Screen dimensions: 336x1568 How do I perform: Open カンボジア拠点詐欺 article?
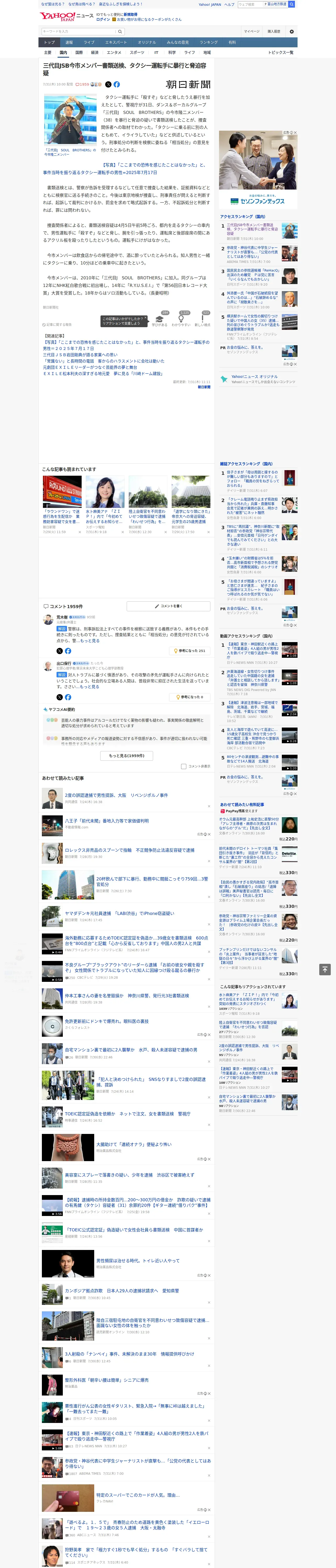[x=122, y=1290]
